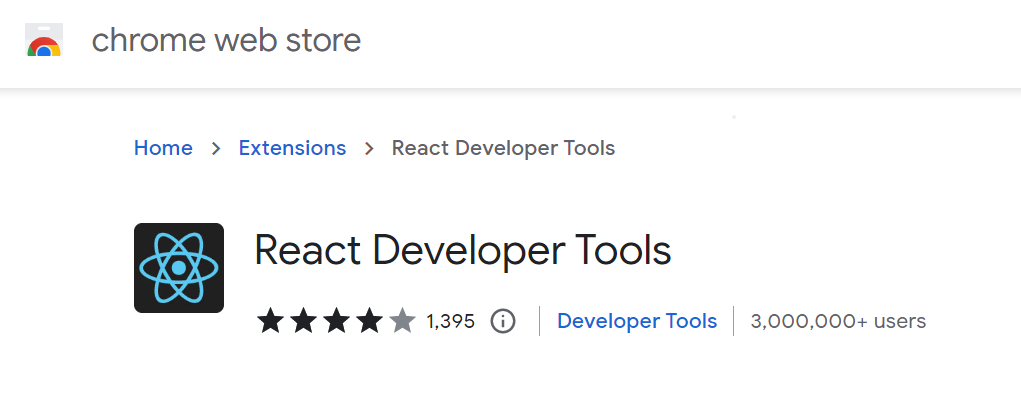Click the Chrome Web Store logo icon
Image resolution: width=1021 pixels, height=393 pixels.
(44, 40)
